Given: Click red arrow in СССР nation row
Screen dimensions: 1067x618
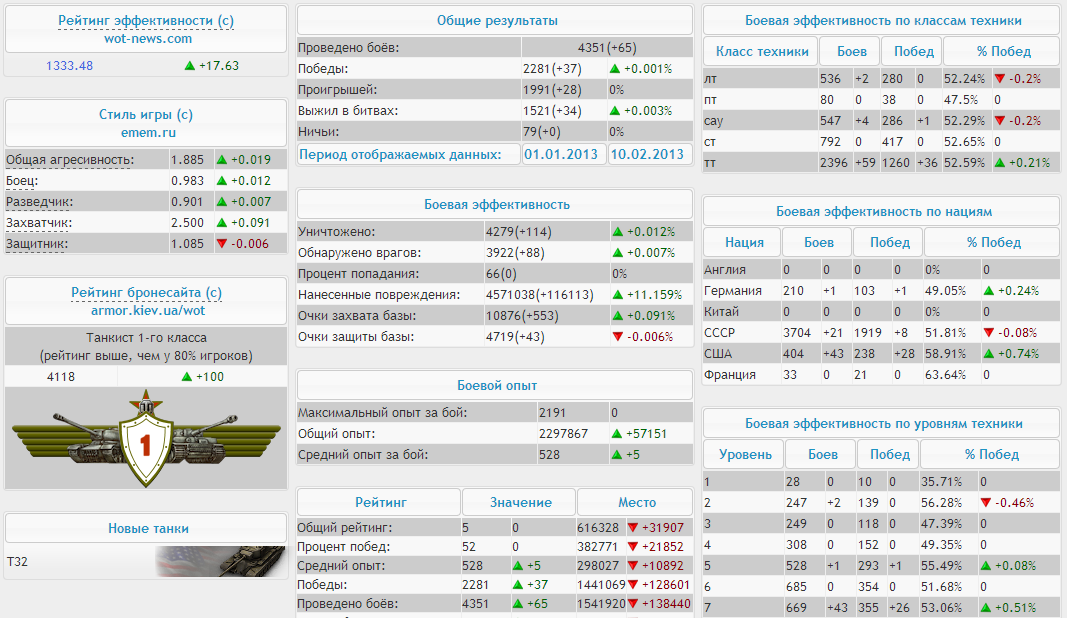Looking at the screenshot, I should click(x=989, y=333).
